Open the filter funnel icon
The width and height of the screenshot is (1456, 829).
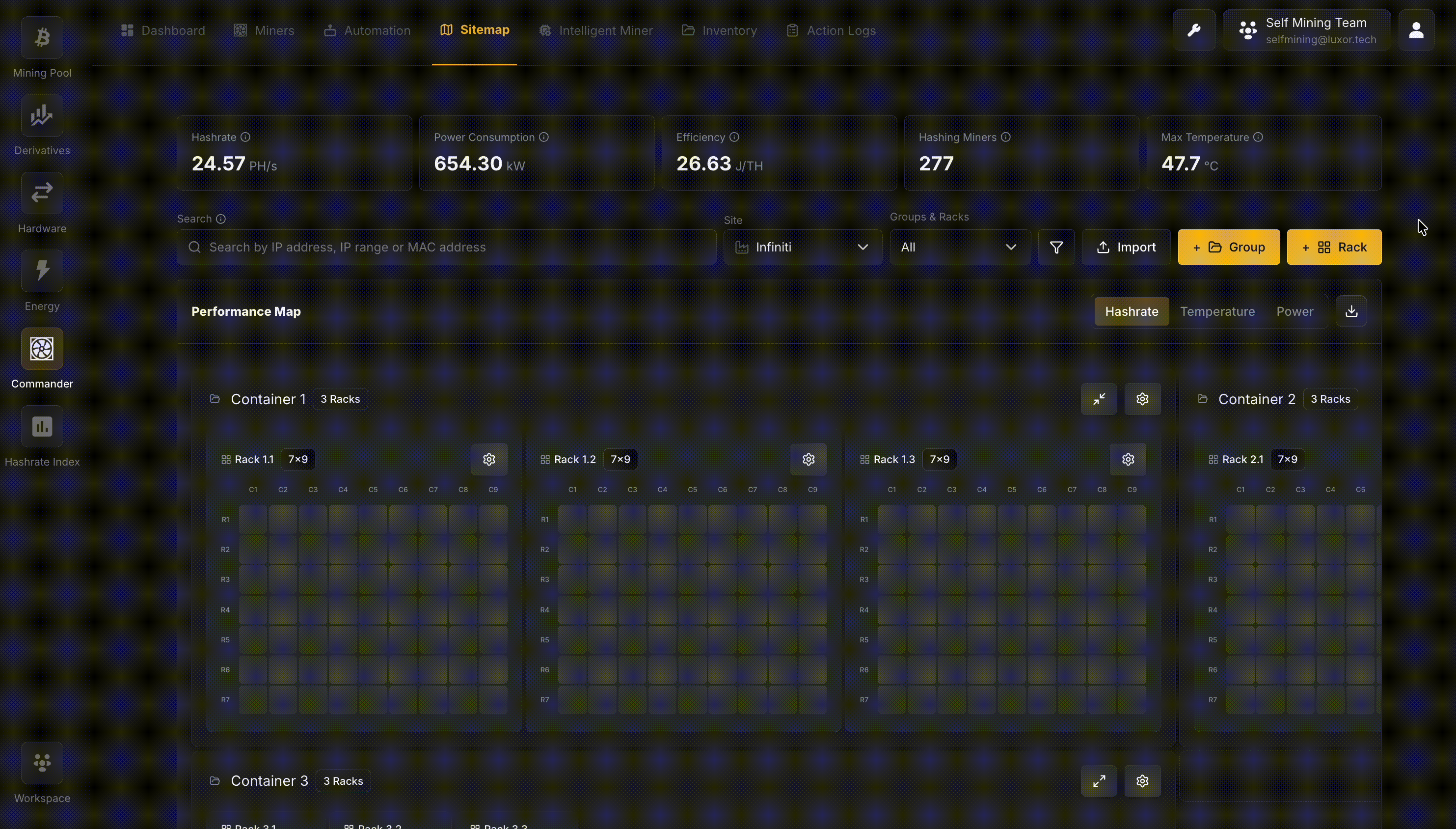(1056, 247)
